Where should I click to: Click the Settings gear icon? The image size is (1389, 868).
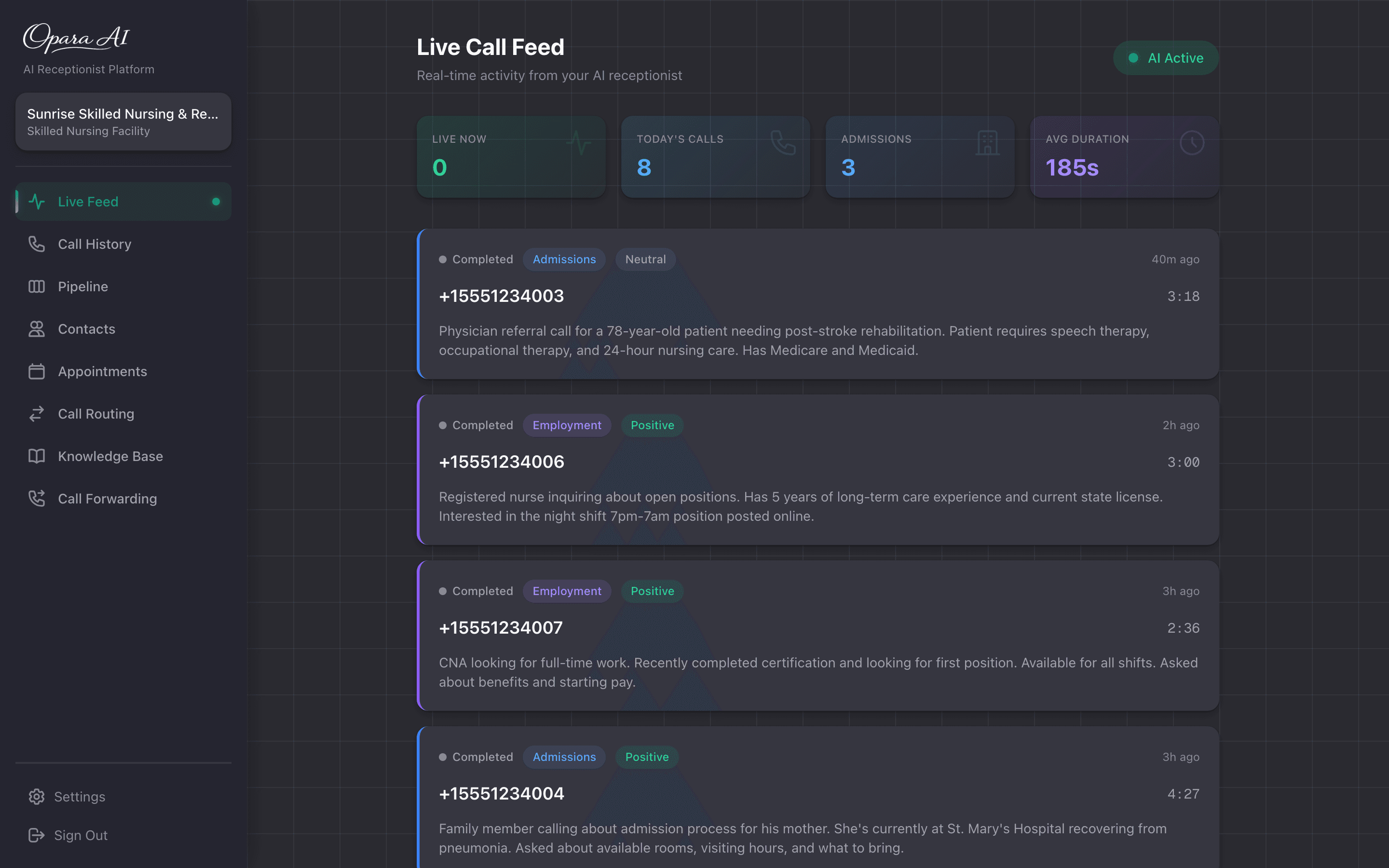pos(37,797)
